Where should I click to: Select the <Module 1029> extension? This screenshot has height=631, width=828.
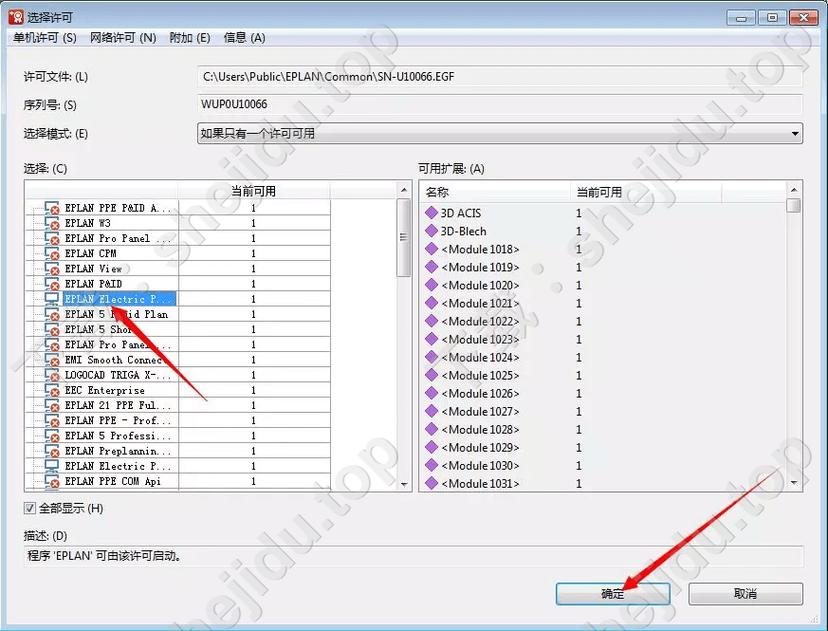(x=480, y=447)
